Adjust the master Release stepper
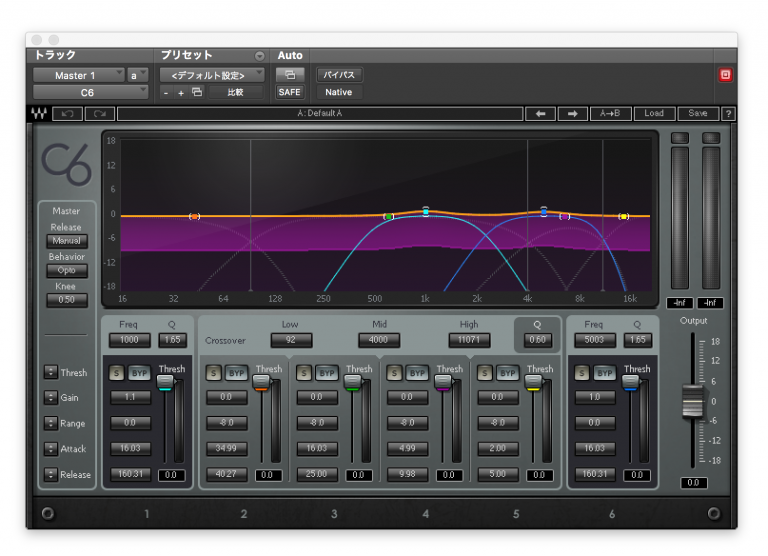 tap(51, 474)
